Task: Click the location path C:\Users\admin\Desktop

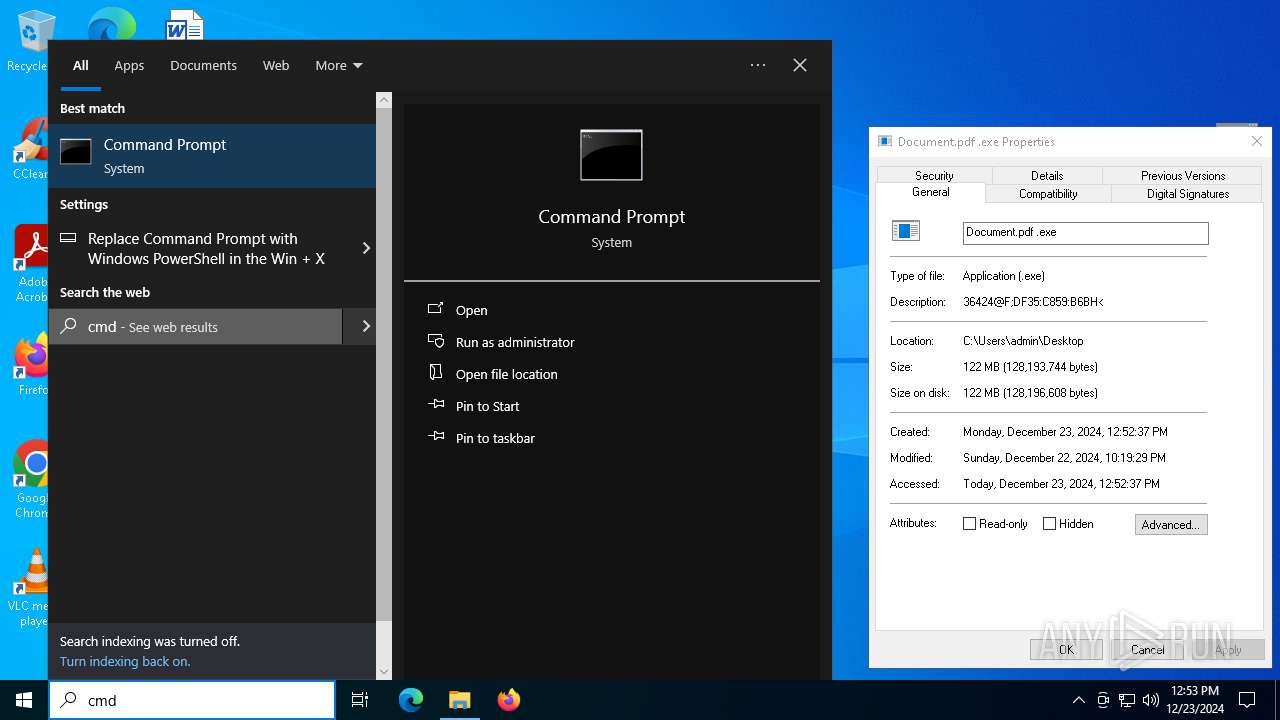Action: [x=1023, y=341]
